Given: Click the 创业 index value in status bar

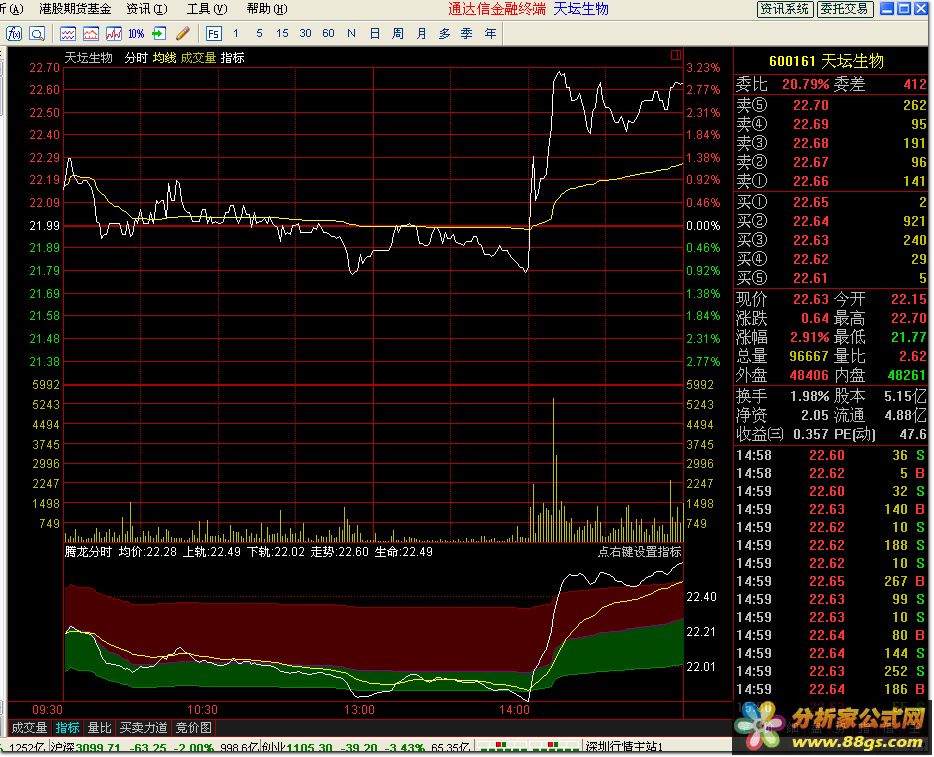Looking at the screenshot, I should [x=309, y=747].
